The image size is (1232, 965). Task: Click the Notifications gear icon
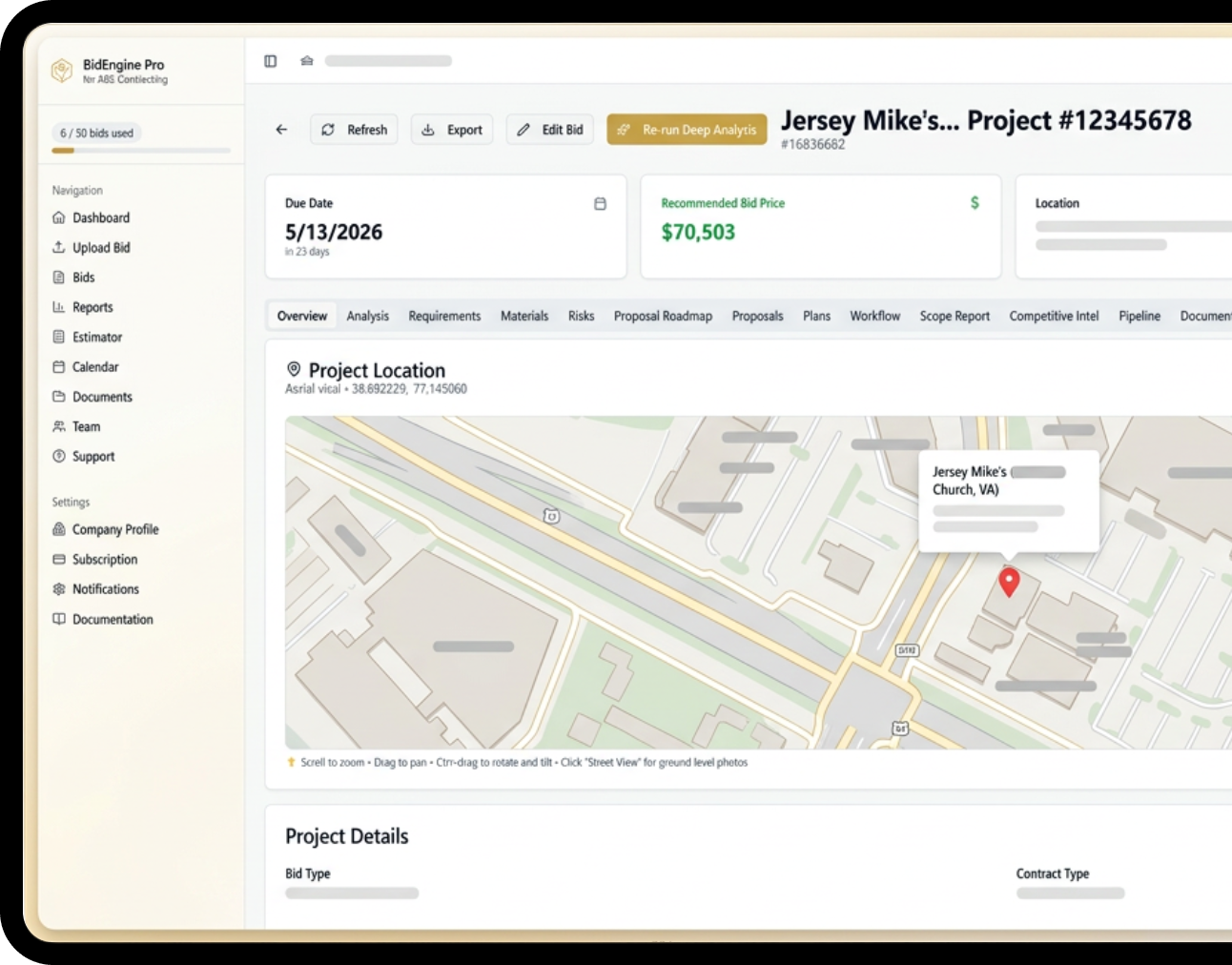[59, 589]
